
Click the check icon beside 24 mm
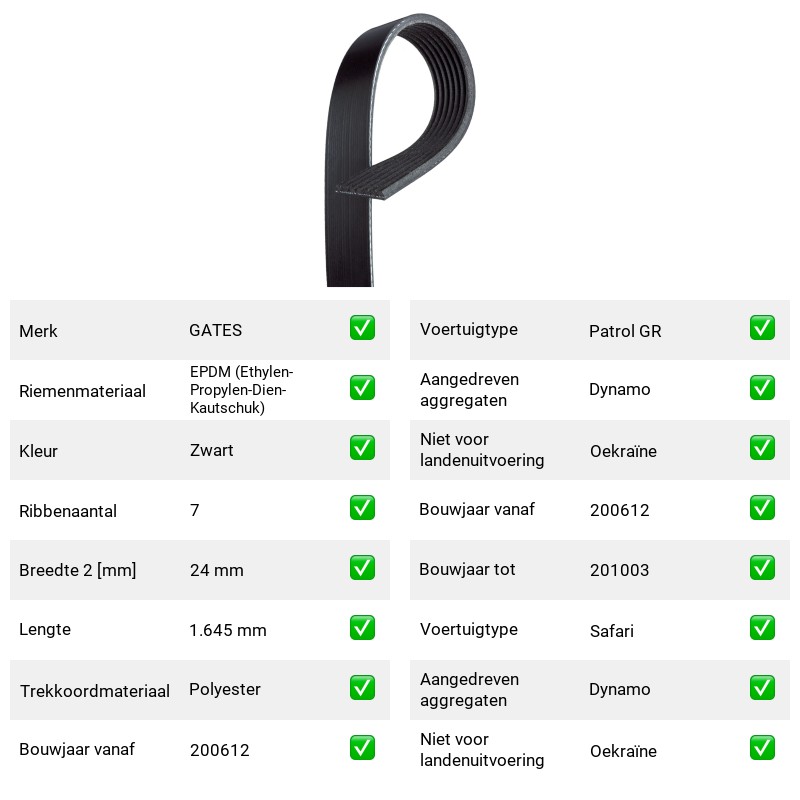tap(362, 568)
